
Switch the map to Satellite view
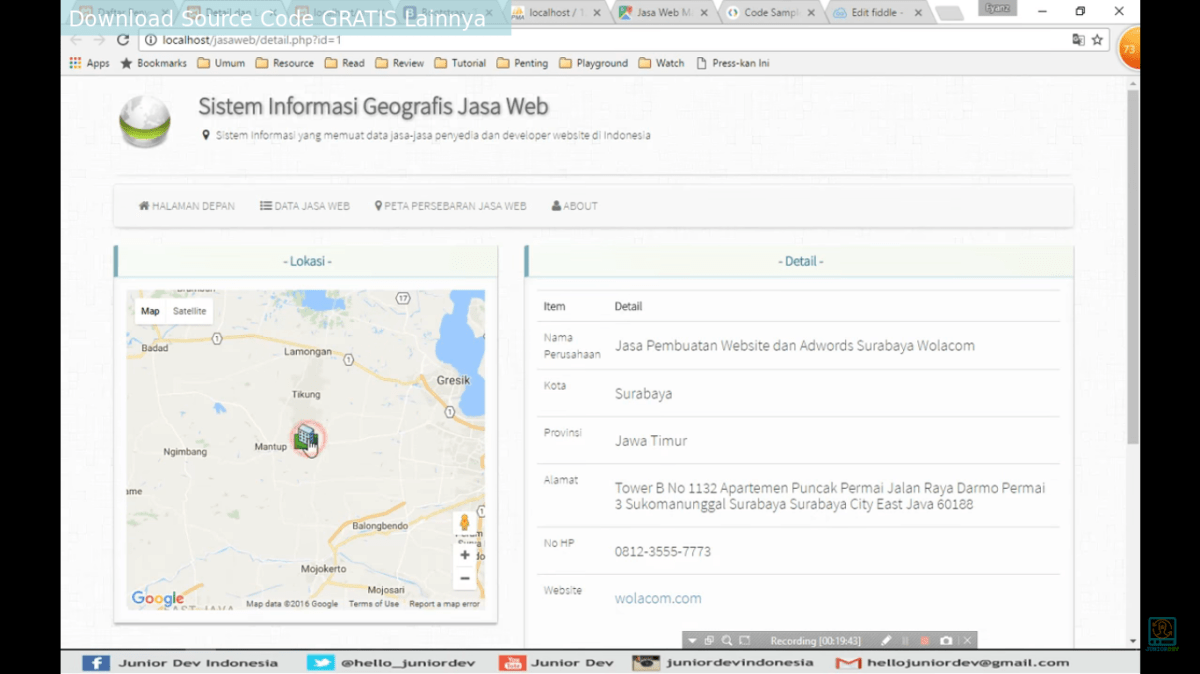(x=190, y=310)
